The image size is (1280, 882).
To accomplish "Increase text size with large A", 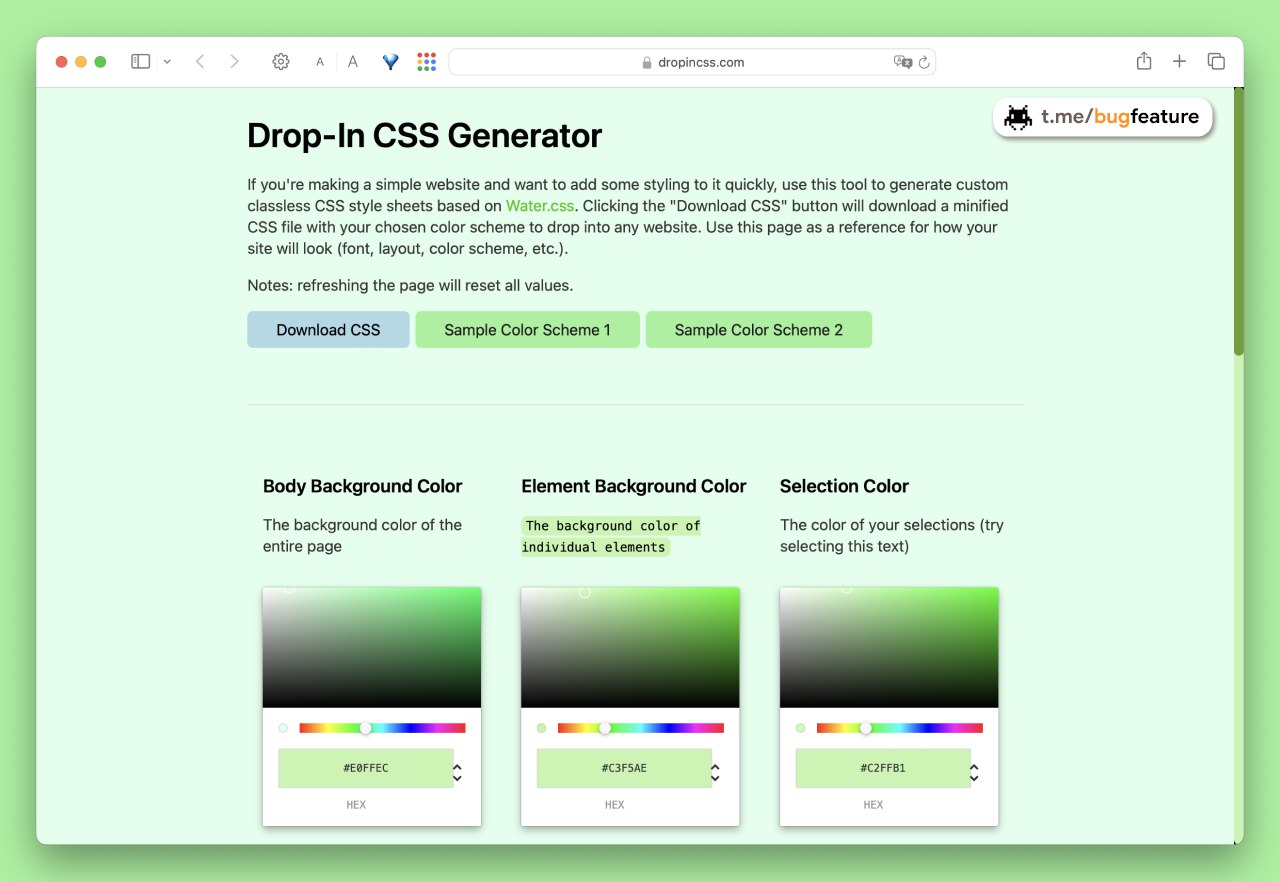I will 353,62.
